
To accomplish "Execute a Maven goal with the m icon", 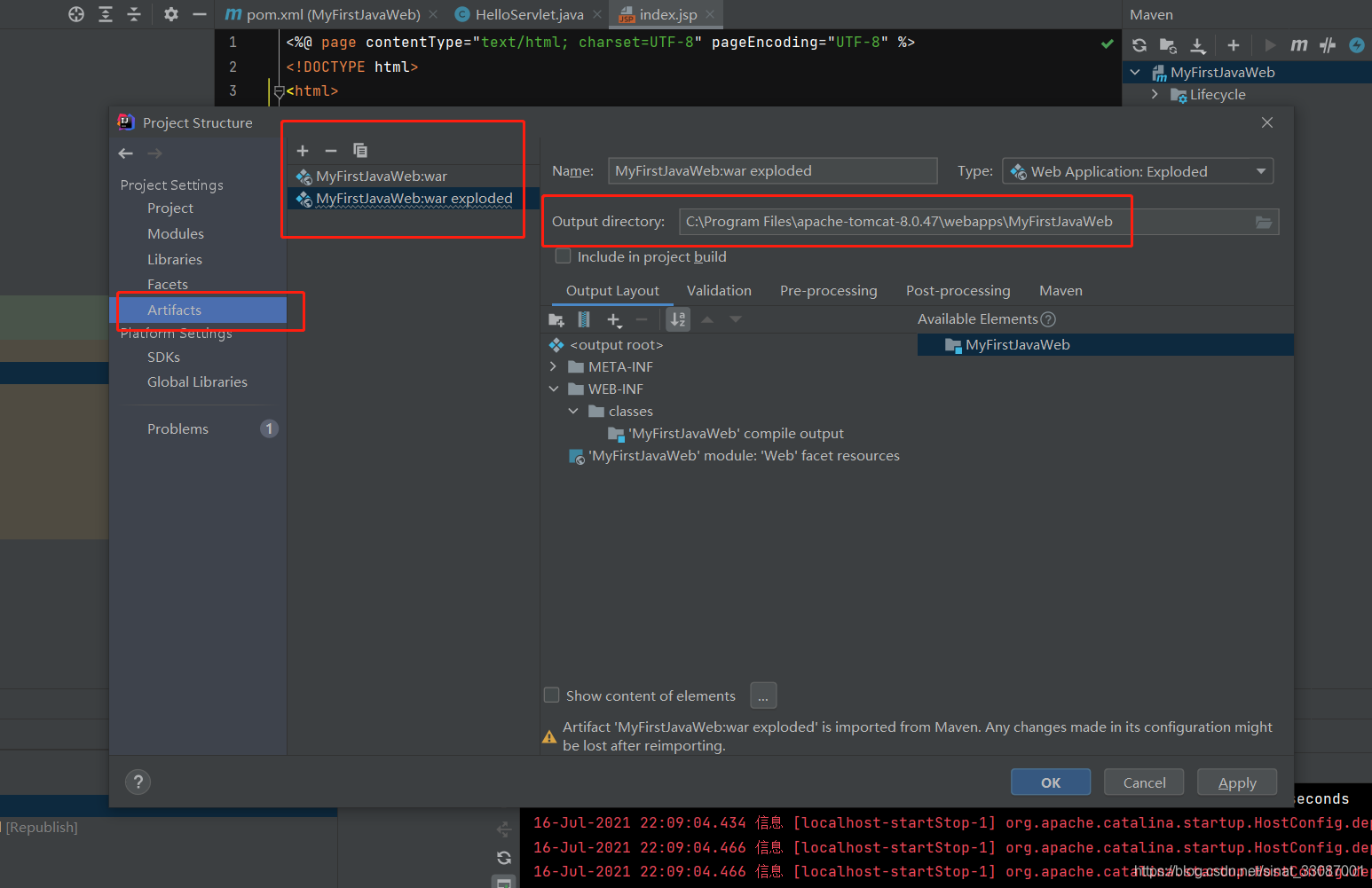I will (x=1299, y=45).
